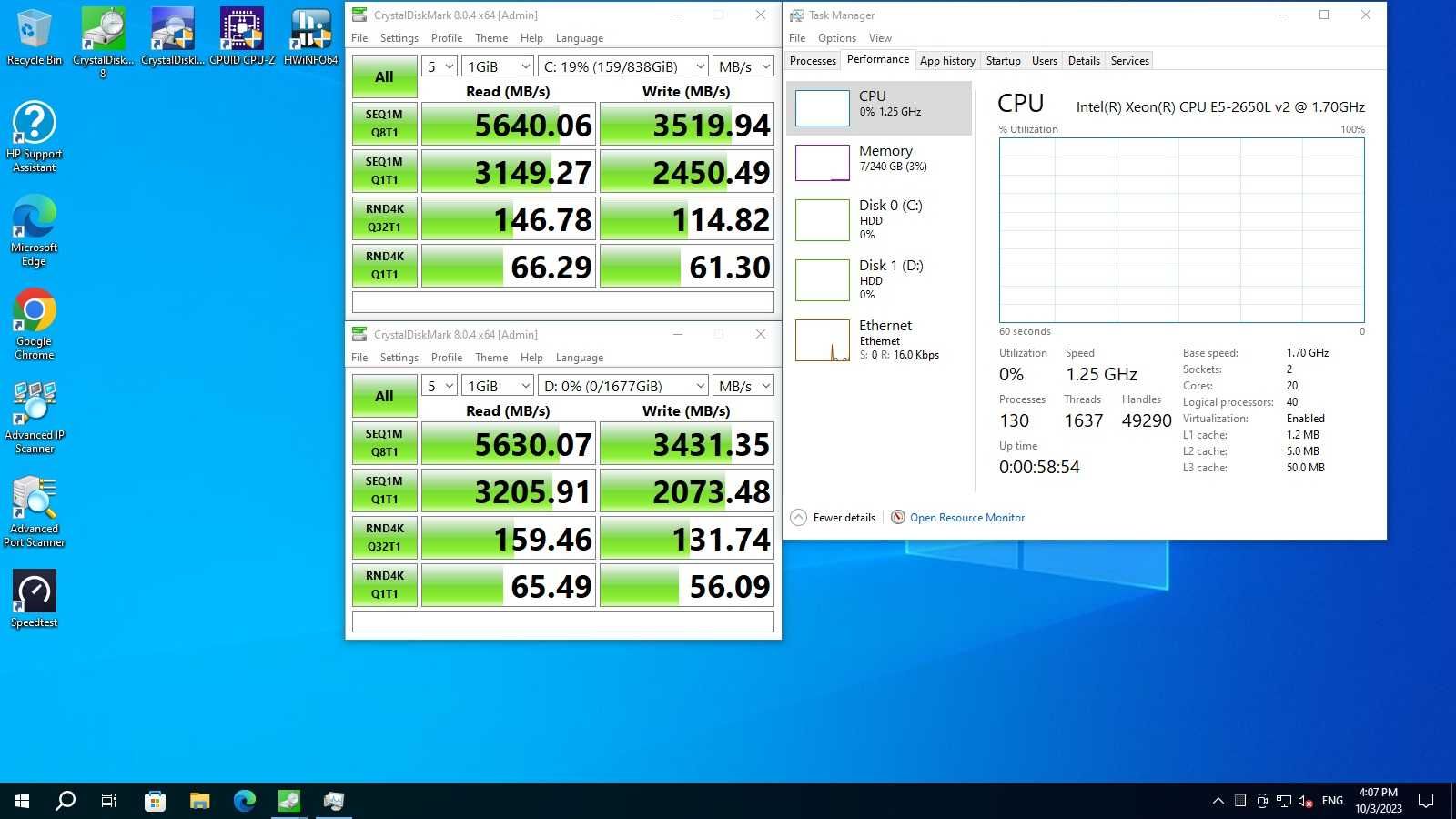This screenshot has height=819, width=1456.
Task: Open Task View on taskbar
Action: tap(109, 801)
